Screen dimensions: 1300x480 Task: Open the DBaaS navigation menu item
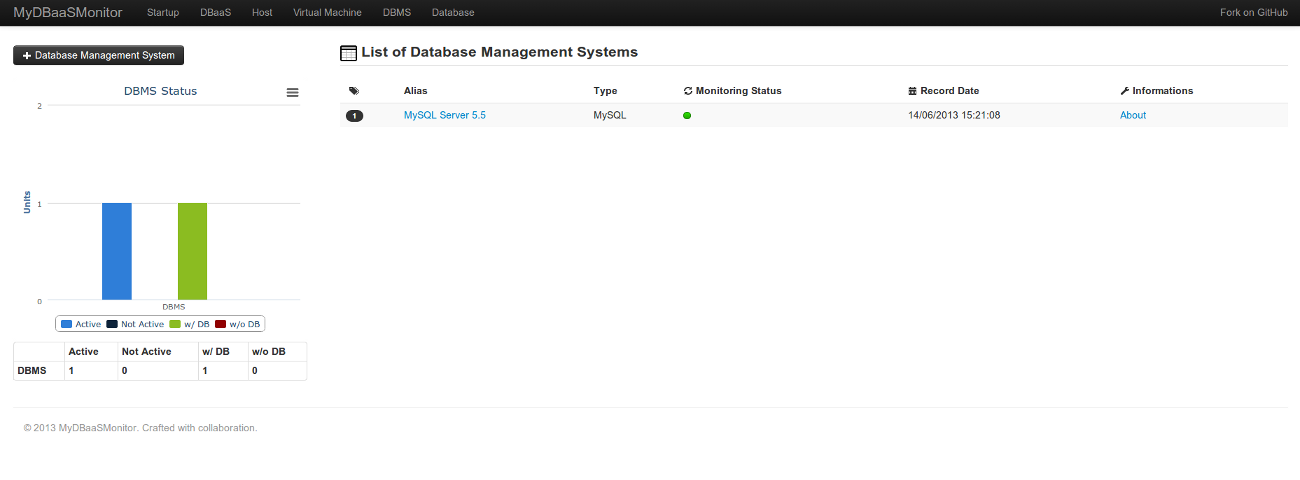point(215,13)
